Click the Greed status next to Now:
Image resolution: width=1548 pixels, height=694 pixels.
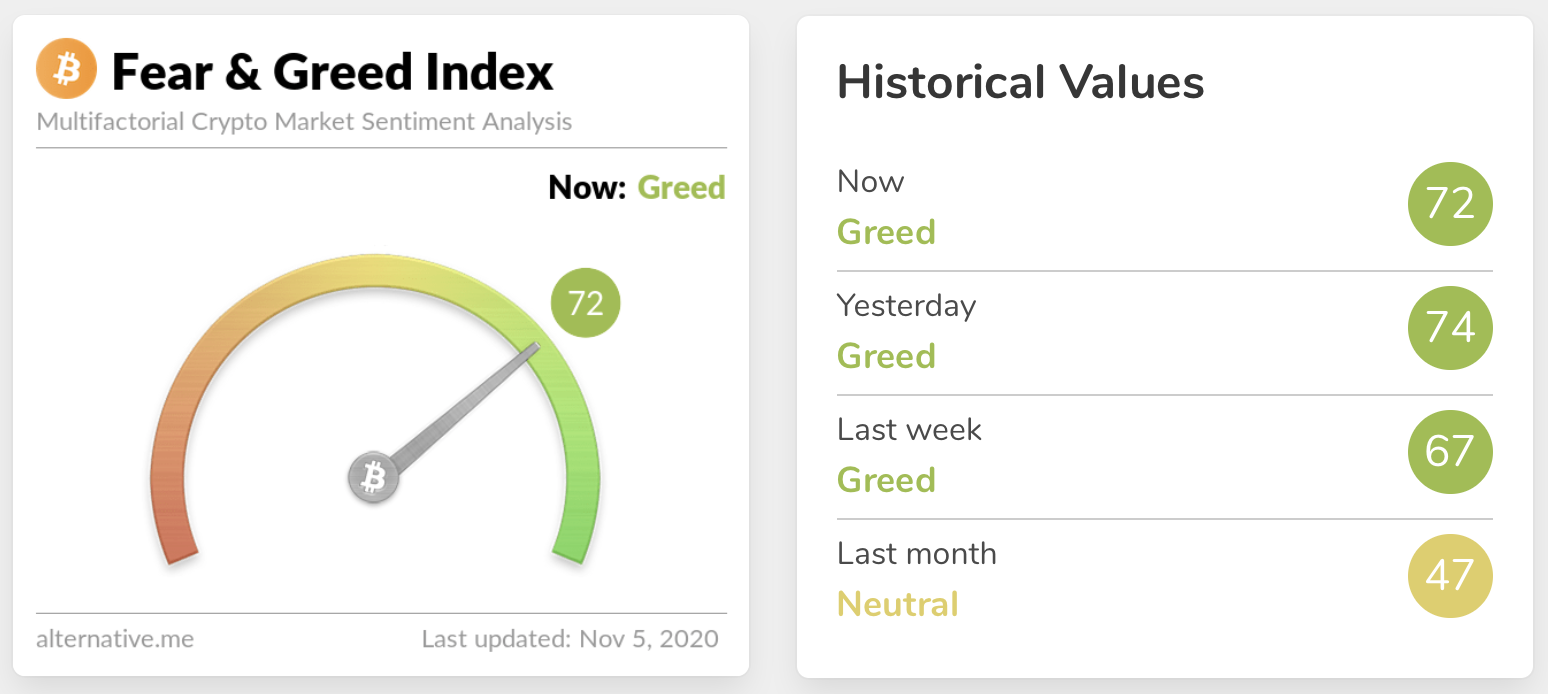[681, 187]
